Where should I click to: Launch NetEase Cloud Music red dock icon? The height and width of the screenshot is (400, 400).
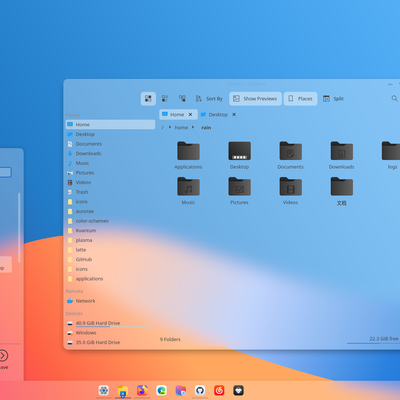pyautogui.click(x=219, y=390)
